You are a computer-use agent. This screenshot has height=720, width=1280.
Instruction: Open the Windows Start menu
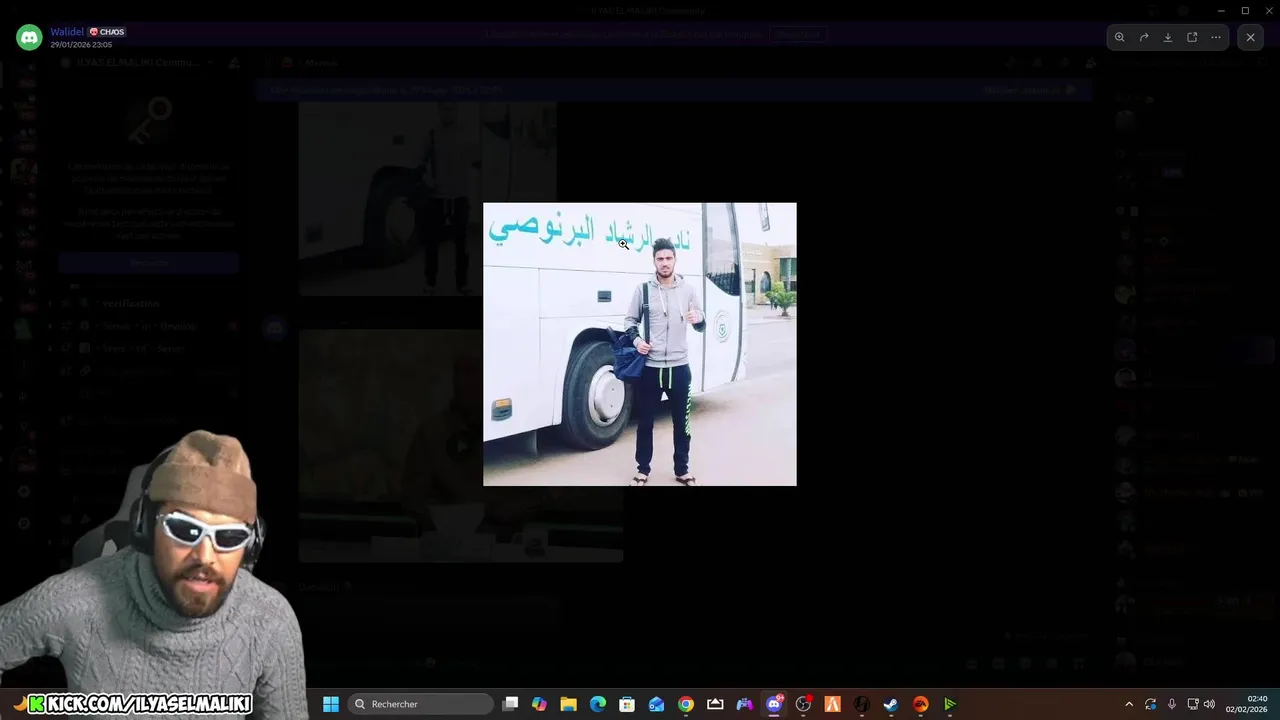click(331, 704)
